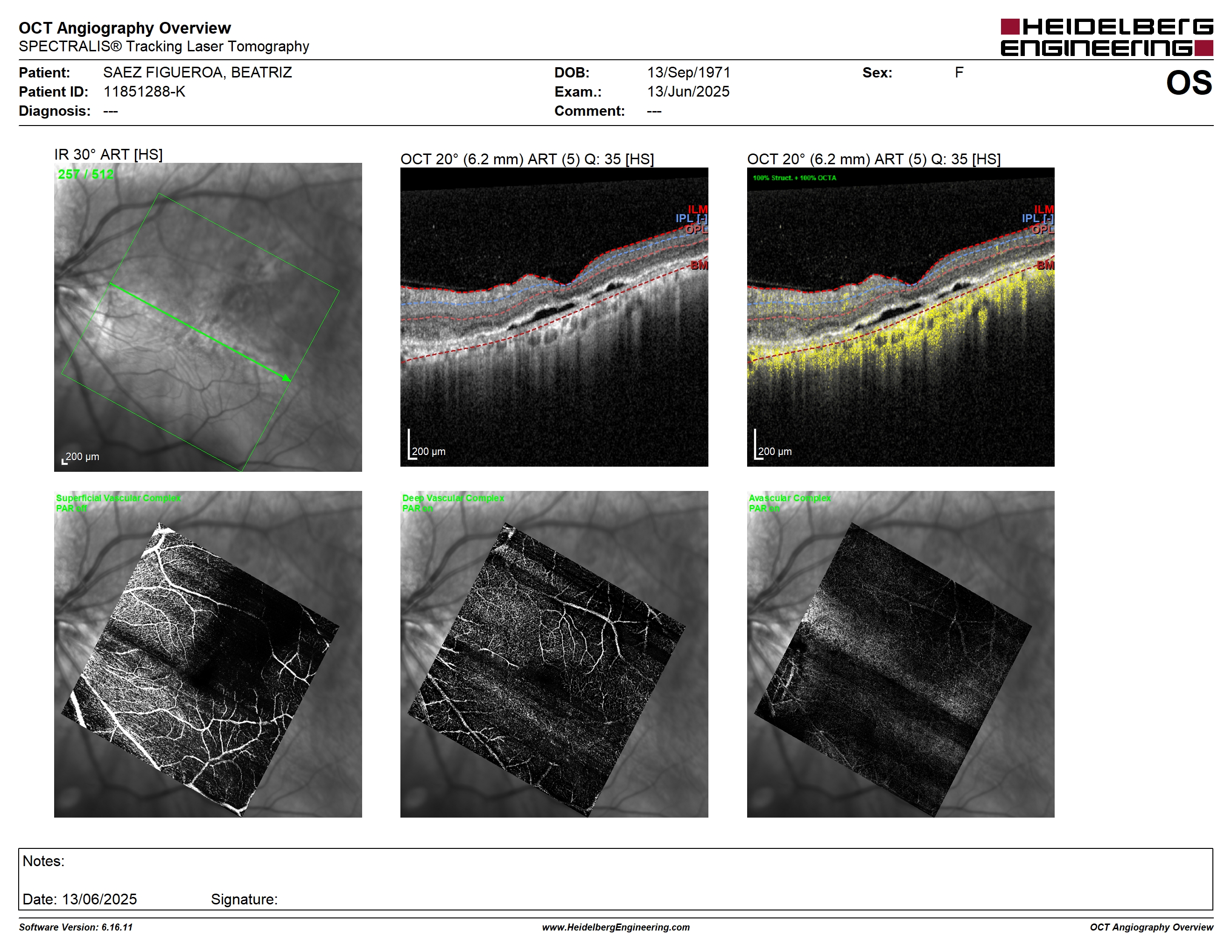Screen dimensions: 1232x952
Task: Click the DOB value 13/Sep/1971
Action: 688,73
